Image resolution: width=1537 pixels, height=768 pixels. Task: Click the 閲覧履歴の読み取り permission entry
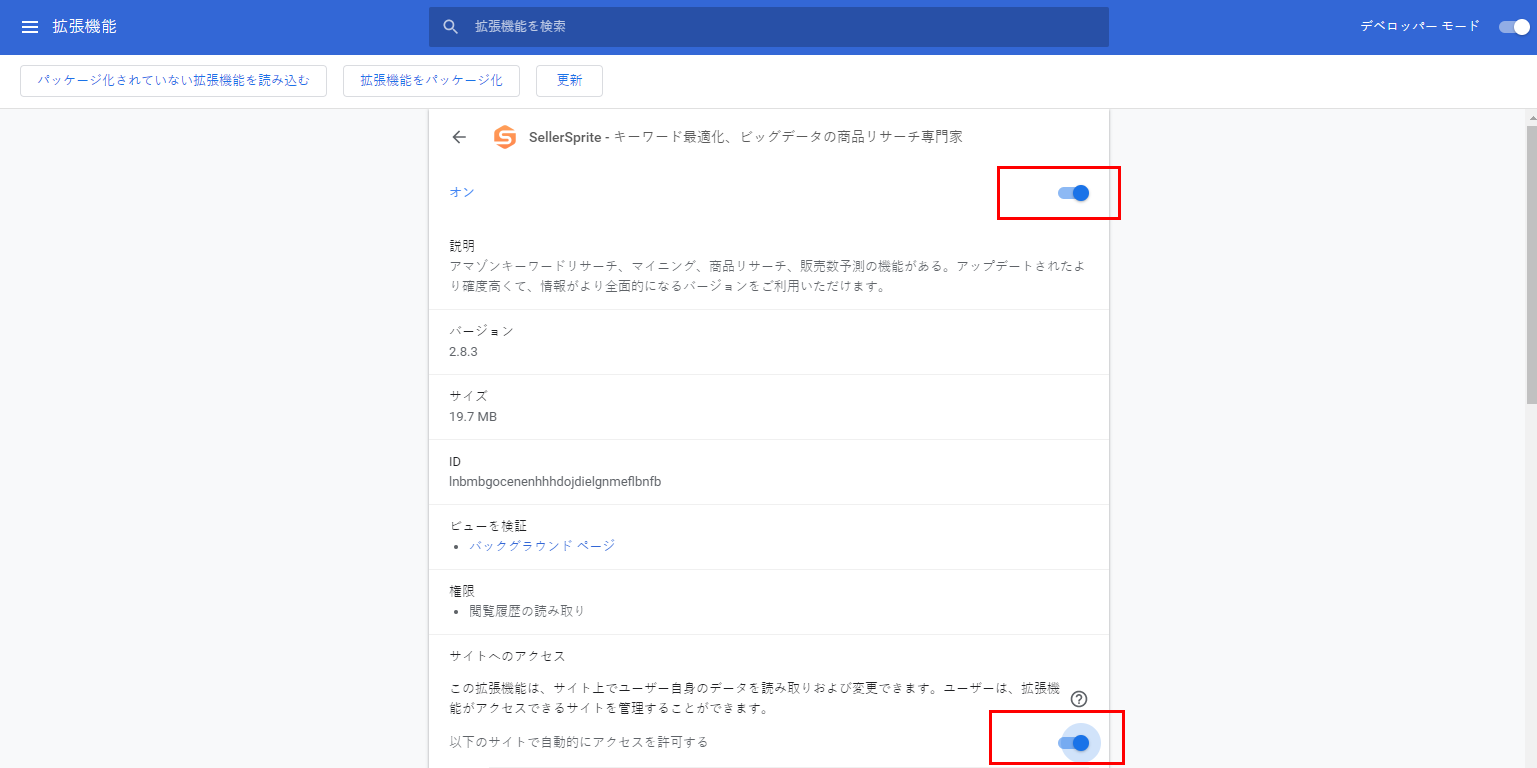[527, 611]
